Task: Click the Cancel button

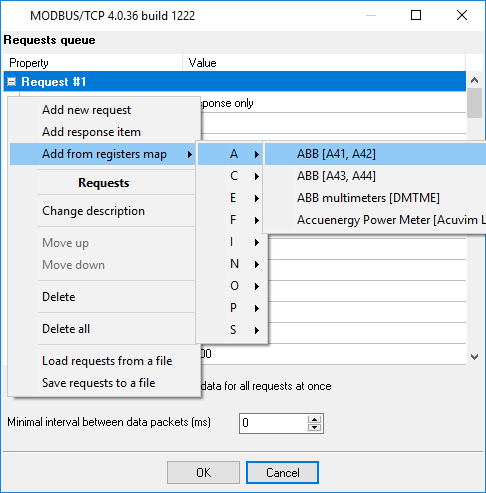Action: point(282,473)
